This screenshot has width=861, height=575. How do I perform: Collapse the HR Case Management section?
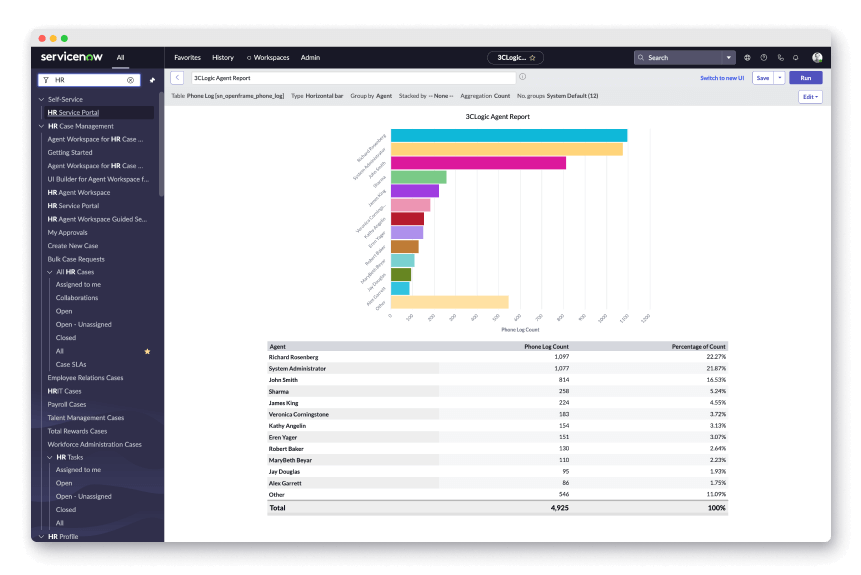[41, 126]
